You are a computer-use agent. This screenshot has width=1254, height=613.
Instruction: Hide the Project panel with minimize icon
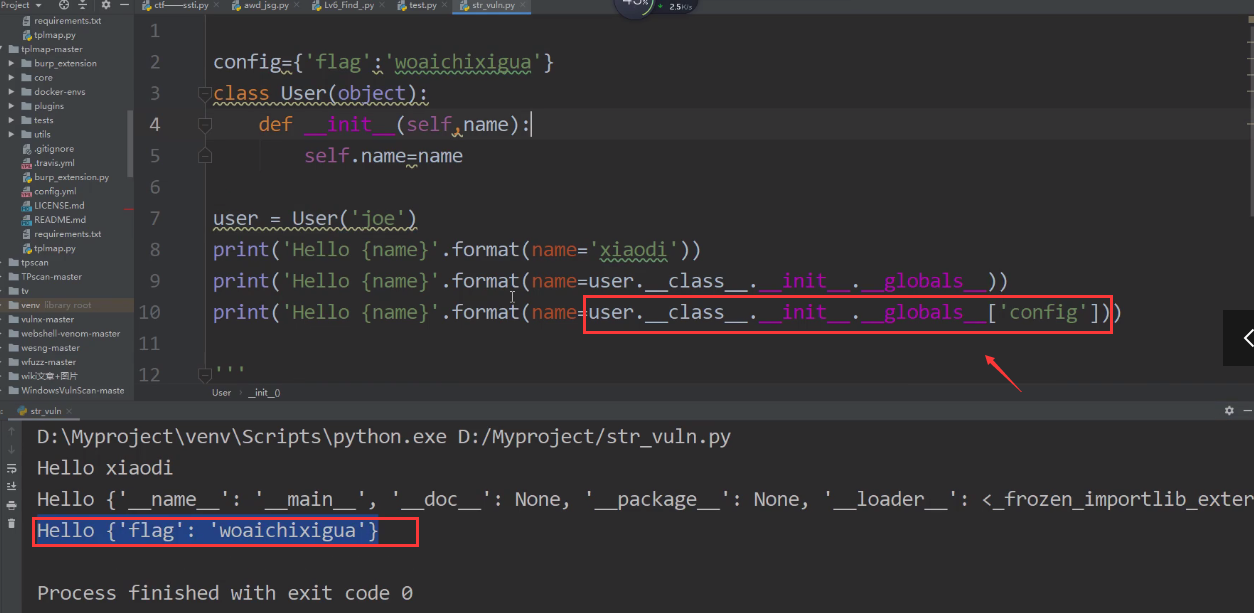click(124, 5)
